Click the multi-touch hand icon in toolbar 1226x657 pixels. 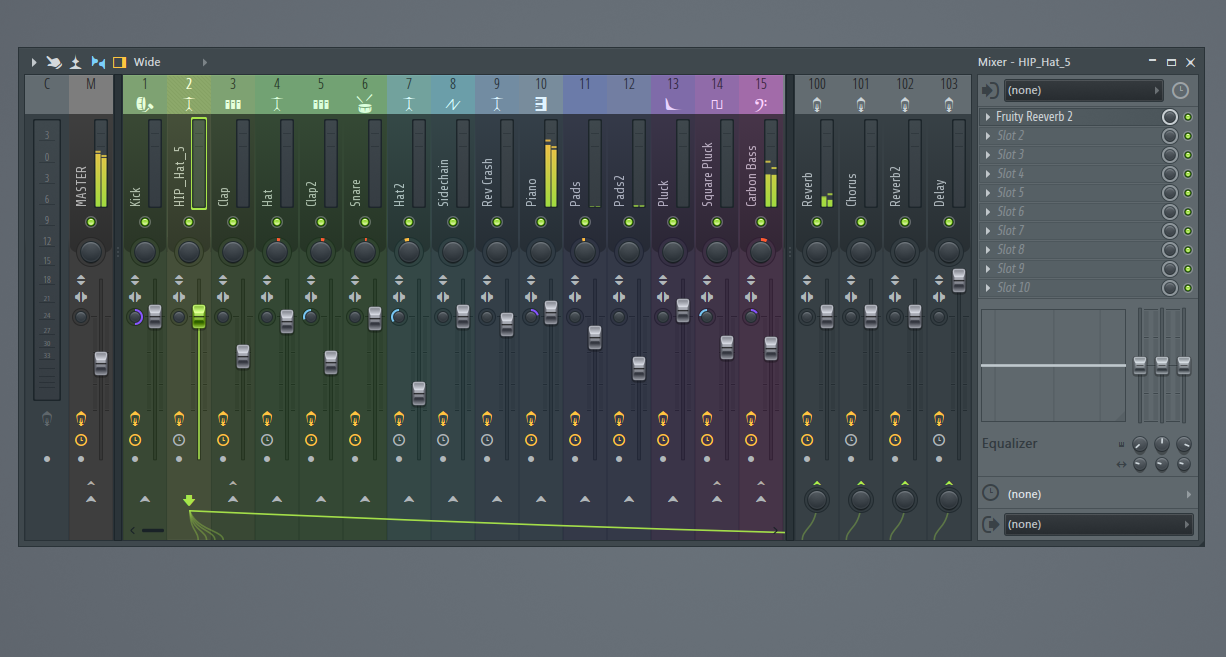54,62
